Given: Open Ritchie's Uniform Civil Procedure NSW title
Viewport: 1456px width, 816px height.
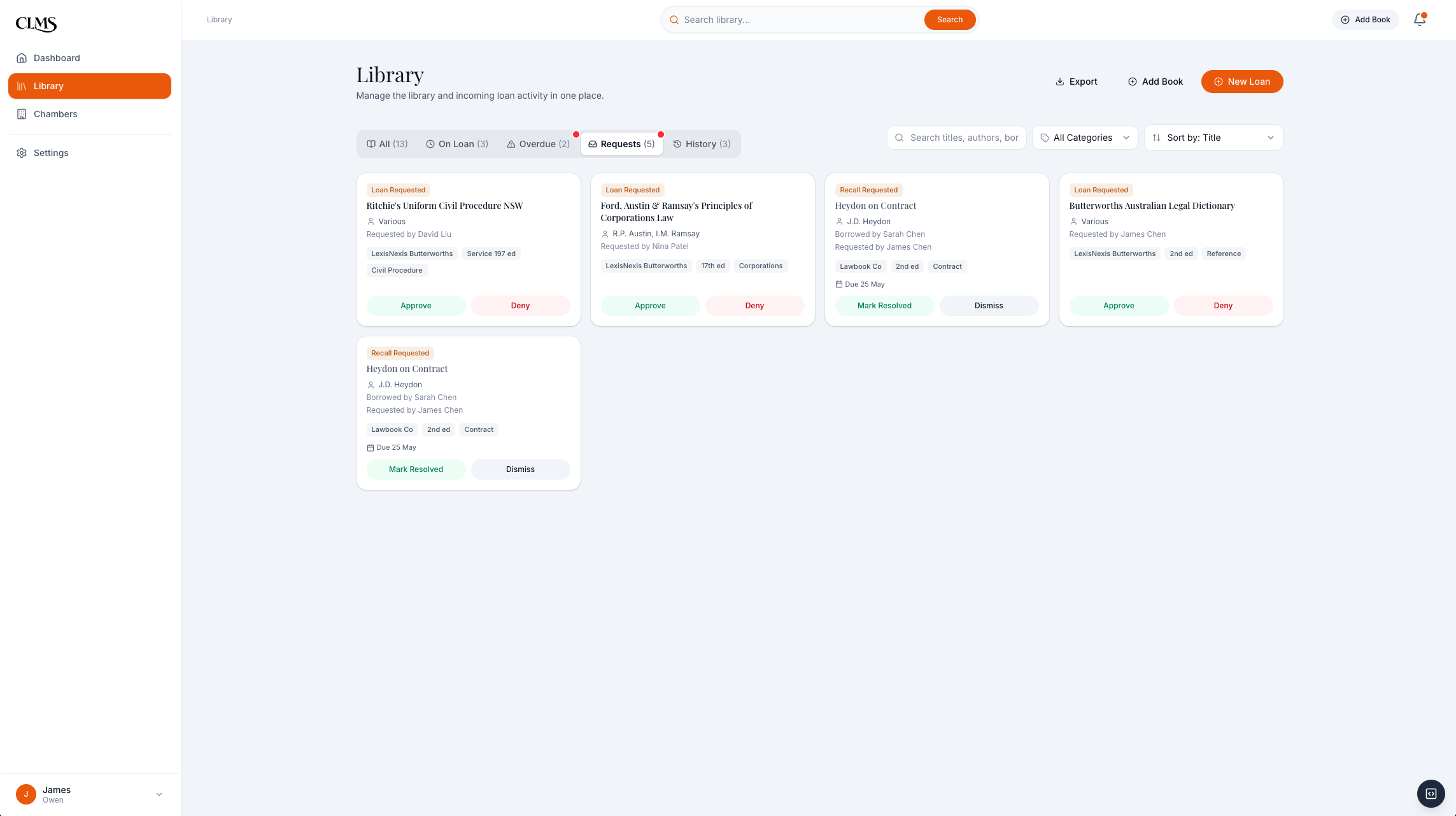Looking at the screenshot, I should click(x=444, y=206).
